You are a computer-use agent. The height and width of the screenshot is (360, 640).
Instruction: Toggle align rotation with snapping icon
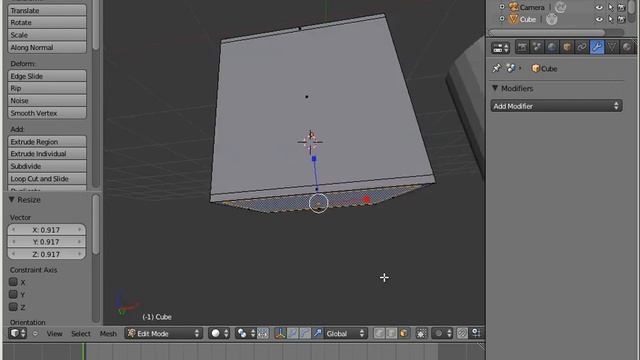476,333
